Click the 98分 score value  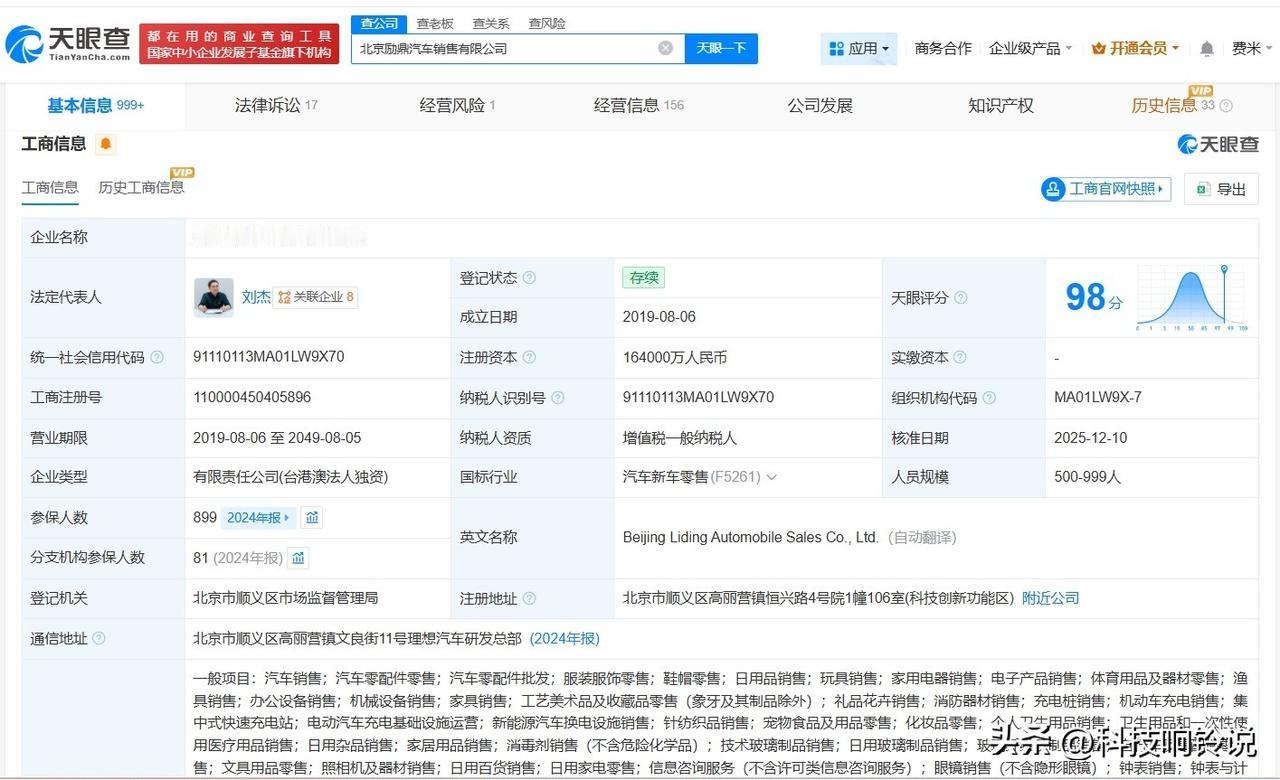1094,297
